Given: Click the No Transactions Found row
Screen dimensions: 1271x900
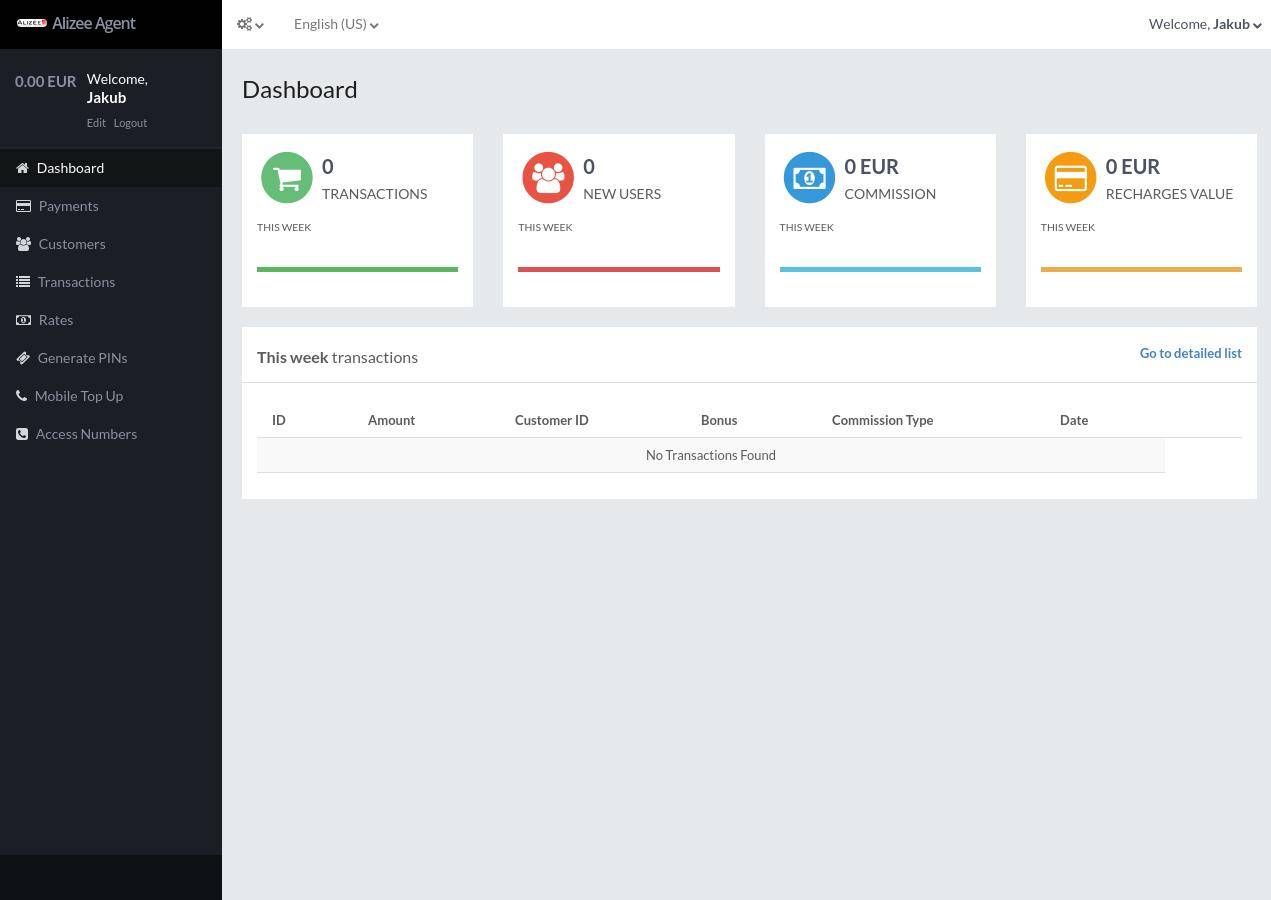Looking at the screenshot, I should pyautogui.click(x=711, y=455).
